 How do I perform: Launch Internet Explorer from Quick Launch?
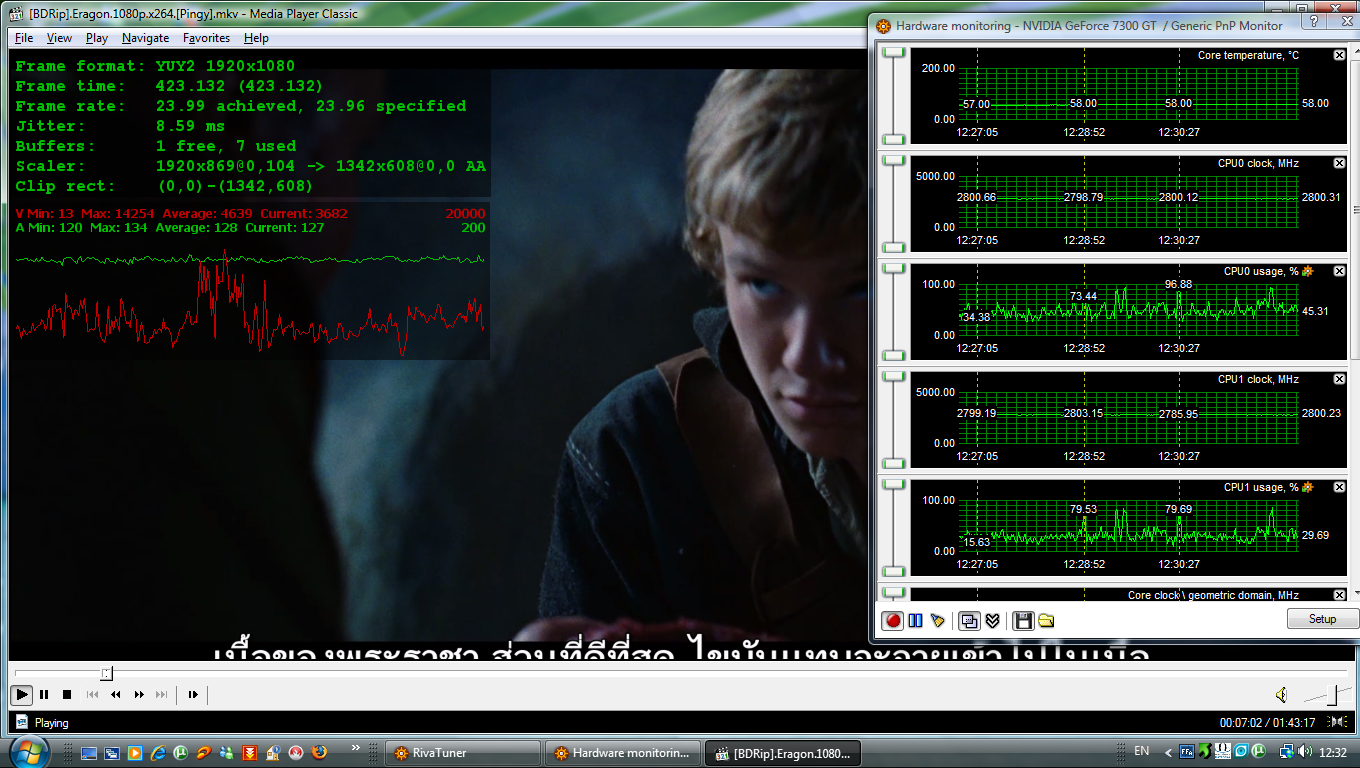(158, 752)
